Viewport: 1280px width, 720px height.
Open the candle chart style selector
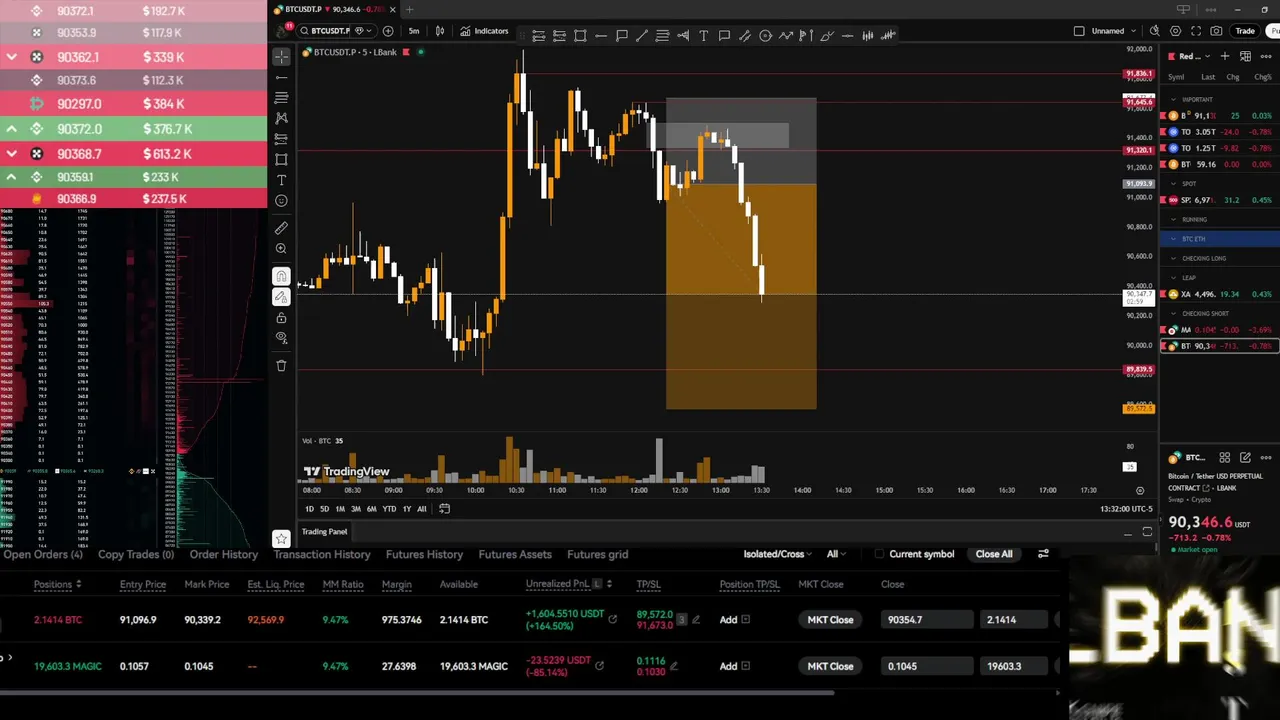pos(440,31)
